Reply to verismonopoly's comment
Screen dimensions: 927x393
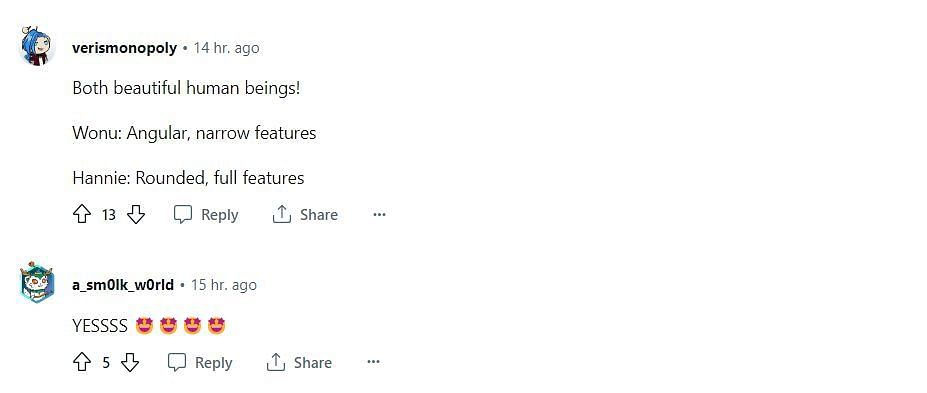(x=206, y=215)
